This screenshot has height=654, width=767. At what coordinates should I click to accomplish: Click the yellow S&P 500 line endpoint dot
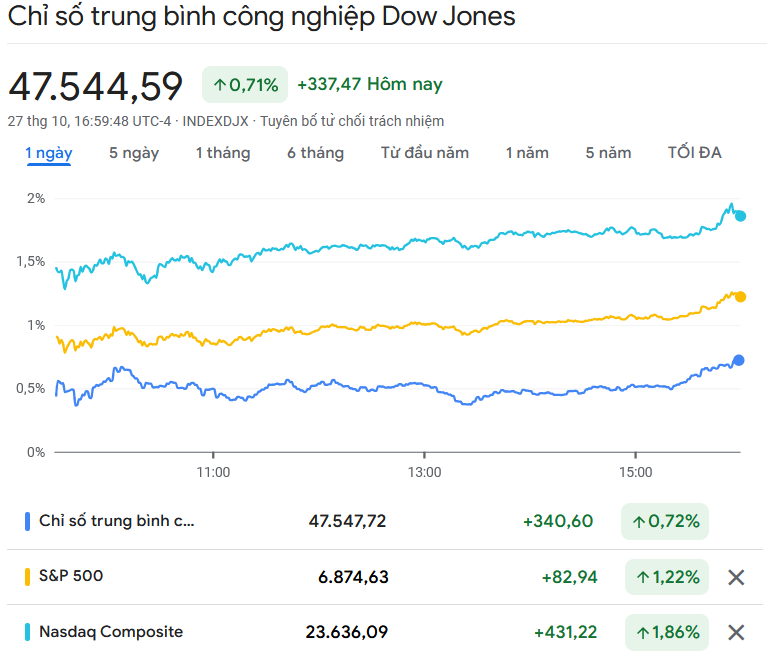740,296
